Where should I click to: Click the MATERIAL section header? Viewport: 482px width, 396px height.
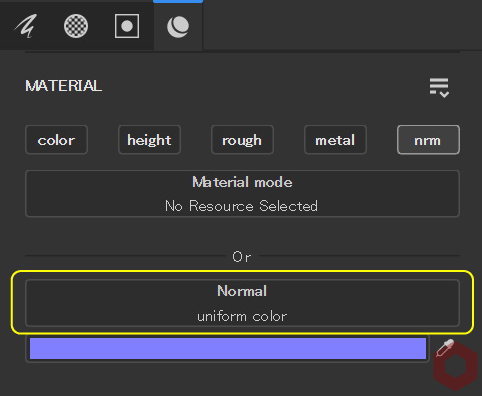(x=64, y=86)
